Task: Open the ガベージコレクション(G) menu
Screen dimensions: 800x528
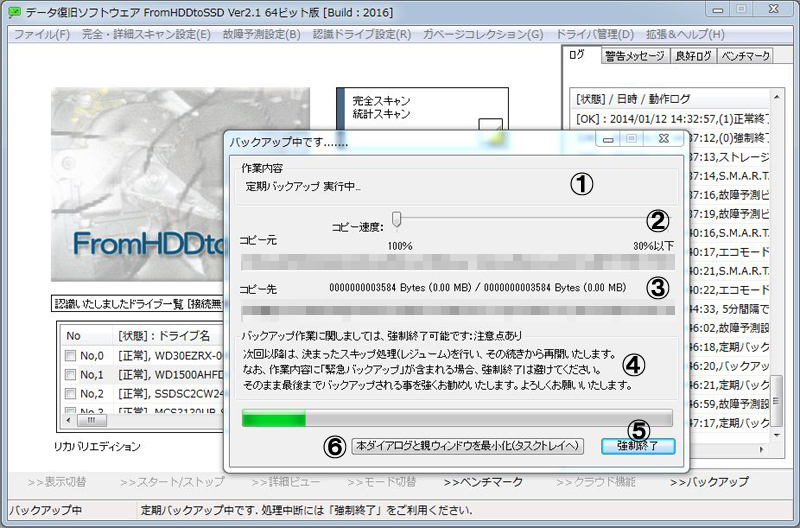Action: point(483,34)
